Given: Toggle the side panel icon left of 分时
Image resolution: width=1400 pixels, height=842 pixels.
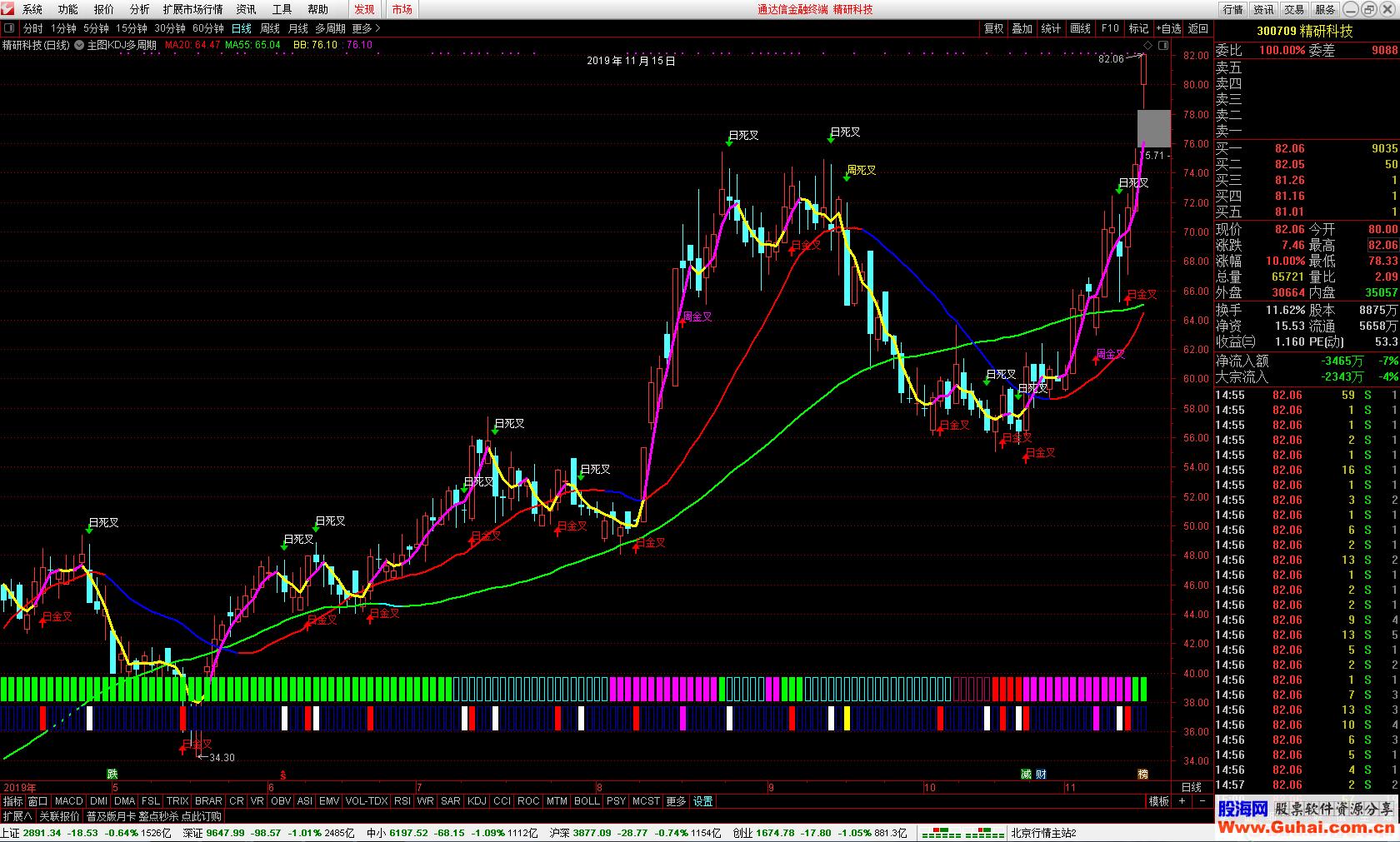Looking at the screenshot, I should pyautogui.click(x=9, y=28).
